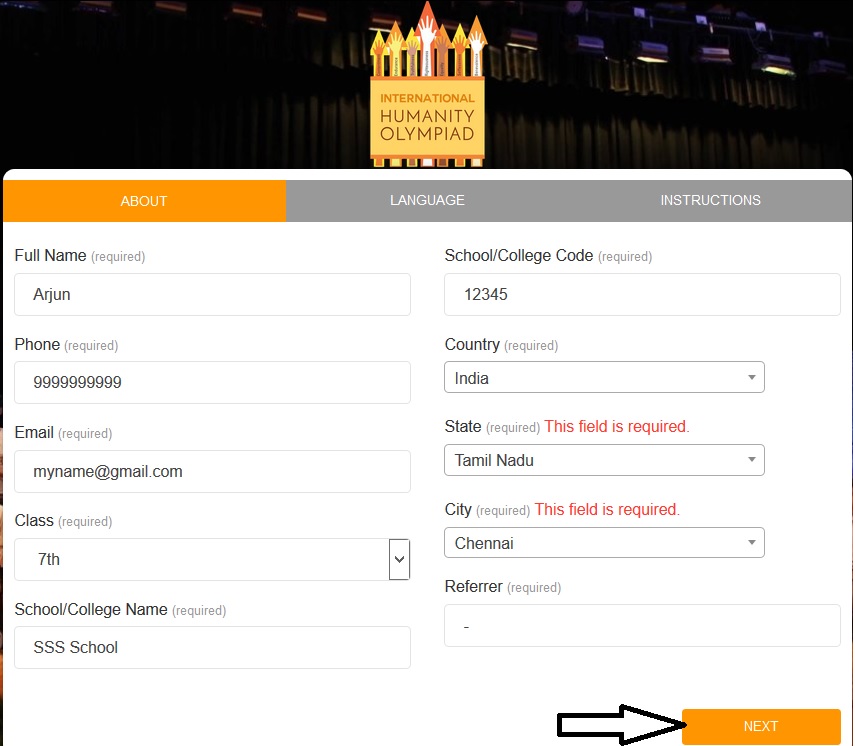The width and height of the screenshot is (855, 746).
Task: Focus the Phone number input field
Action: coord(212,383)
